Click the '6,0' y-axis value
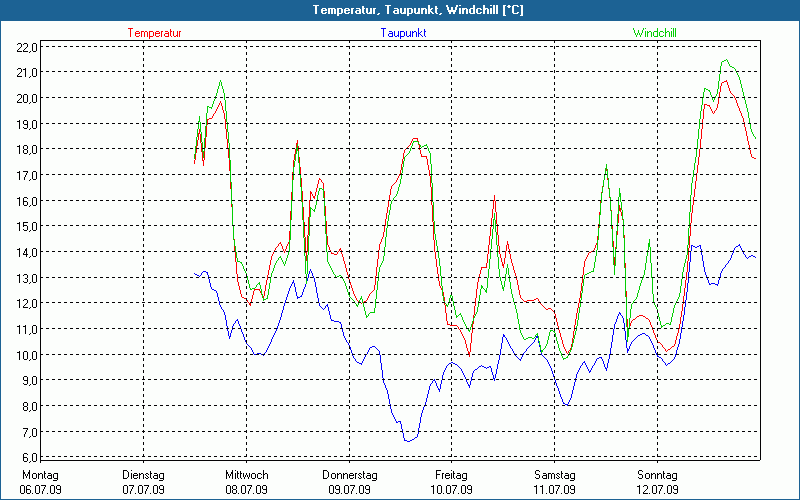This screenshot has width=800, height=500. click(x=29, y=457)
